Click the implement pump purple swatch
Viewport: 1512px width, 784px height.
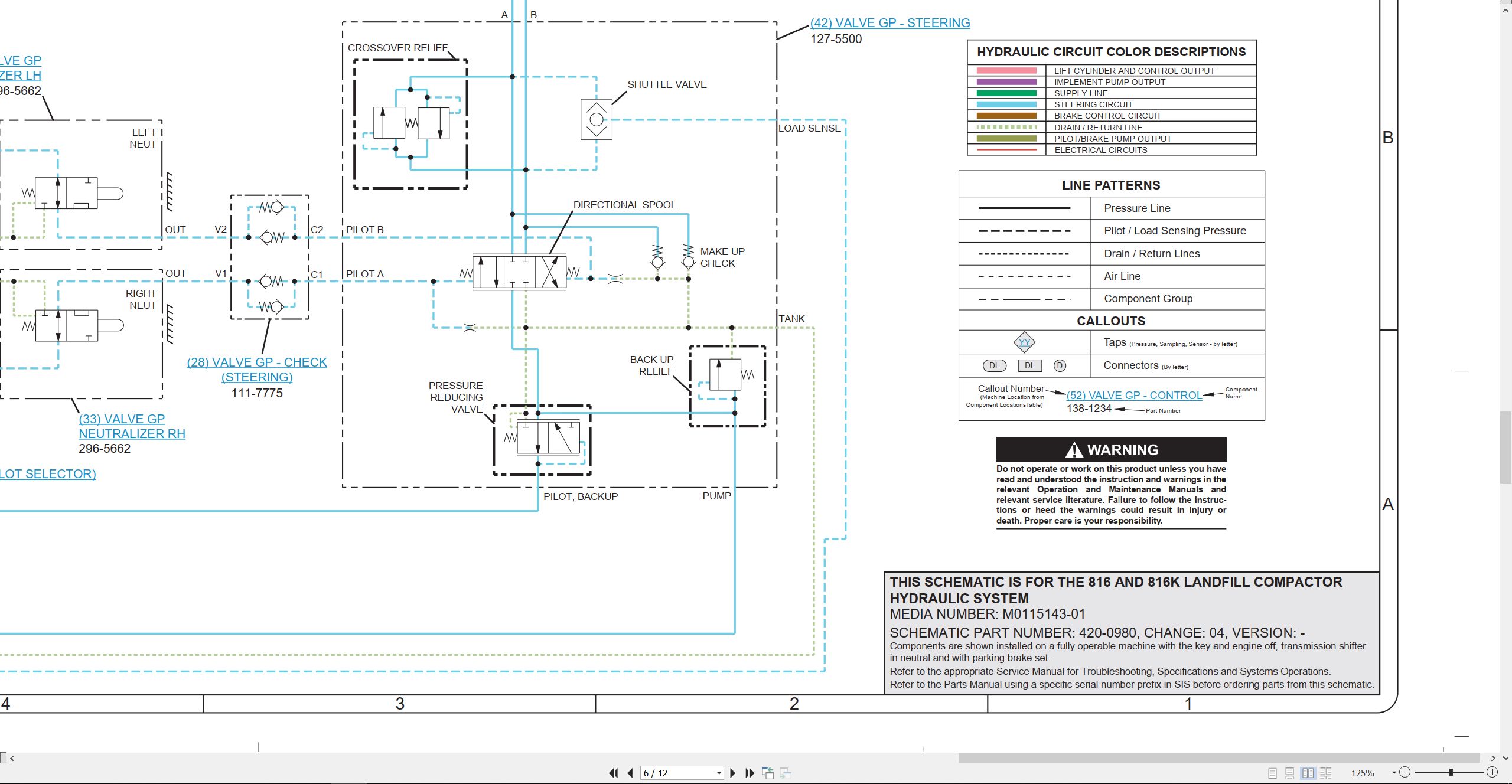(x=1006, y=82)
